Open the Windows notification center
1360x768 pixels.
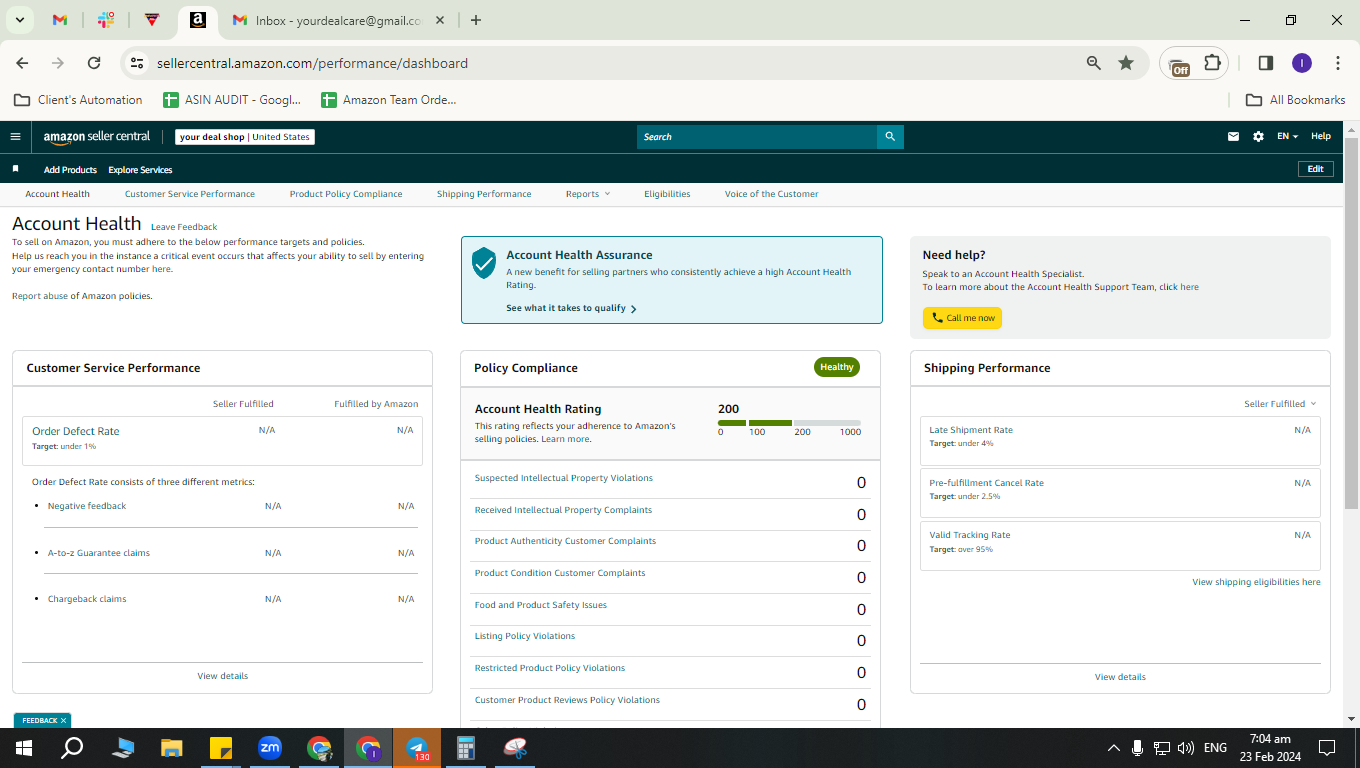click(1327, 748)
